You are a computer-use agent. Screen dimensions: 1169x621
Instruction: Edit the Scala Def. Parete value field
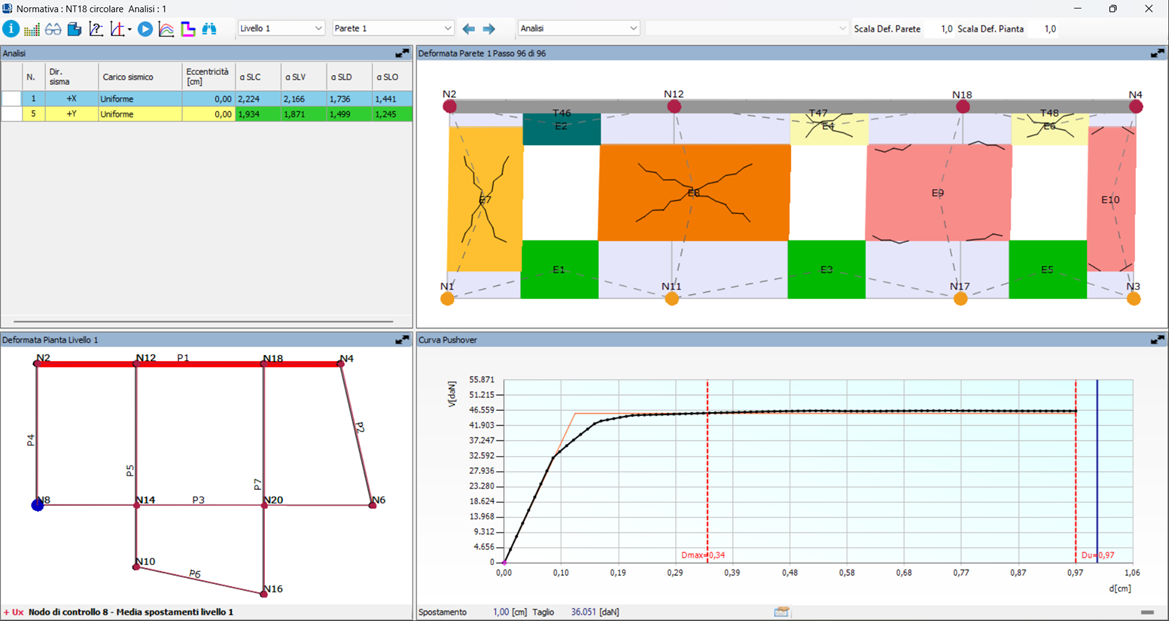click(x=939, y=29)
